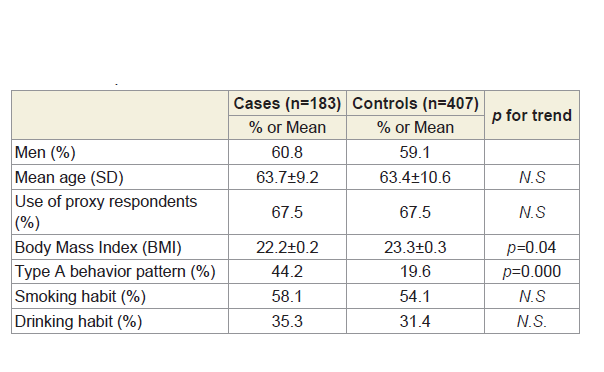Select the Body Mass Index (BMI) label
Viewport: 604px width, 372px height.
98,247
